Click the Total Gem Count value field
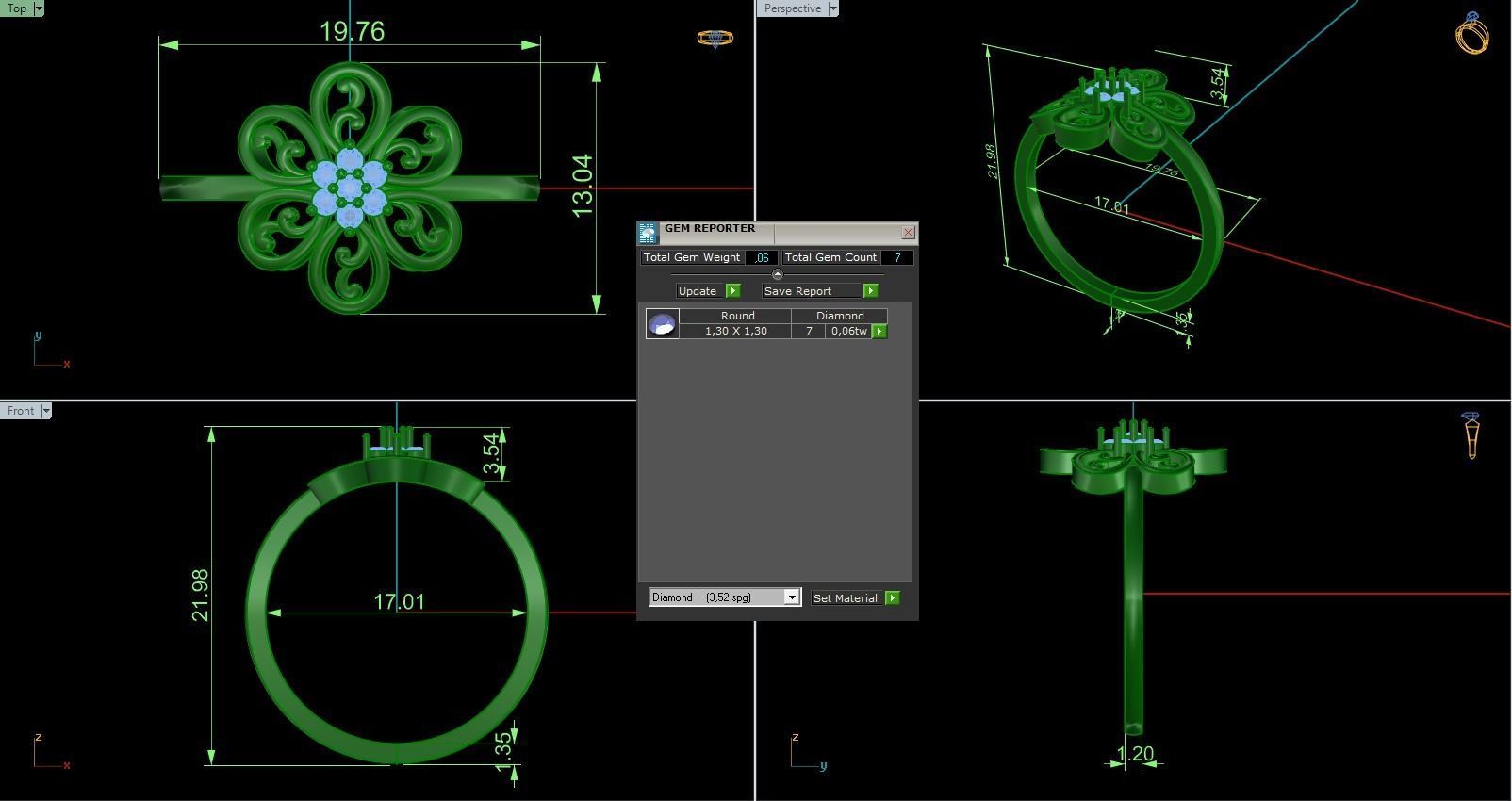 (x=896, y=257)
